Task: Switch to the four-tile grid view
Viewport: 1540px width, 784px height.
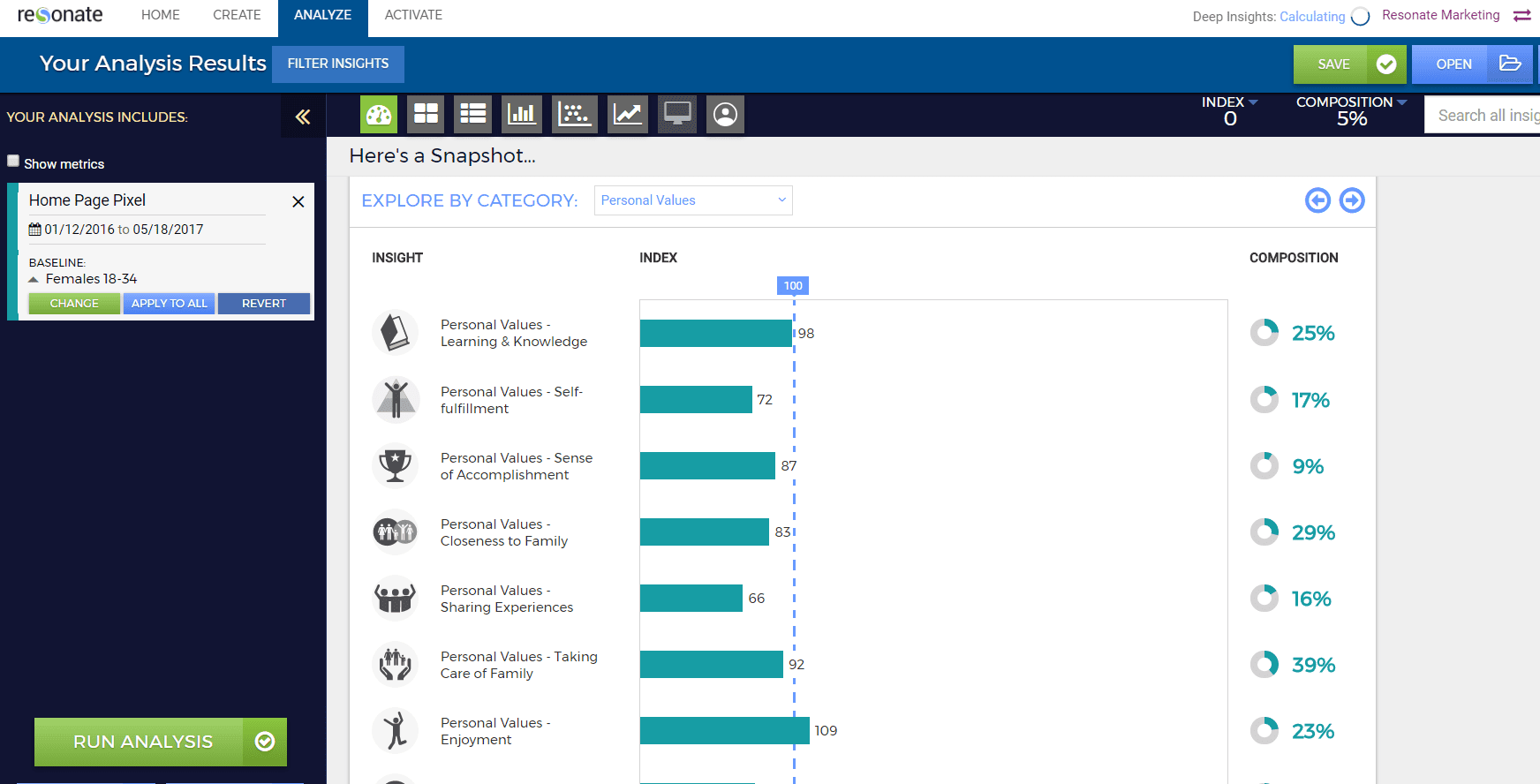Action: (427, 115)
